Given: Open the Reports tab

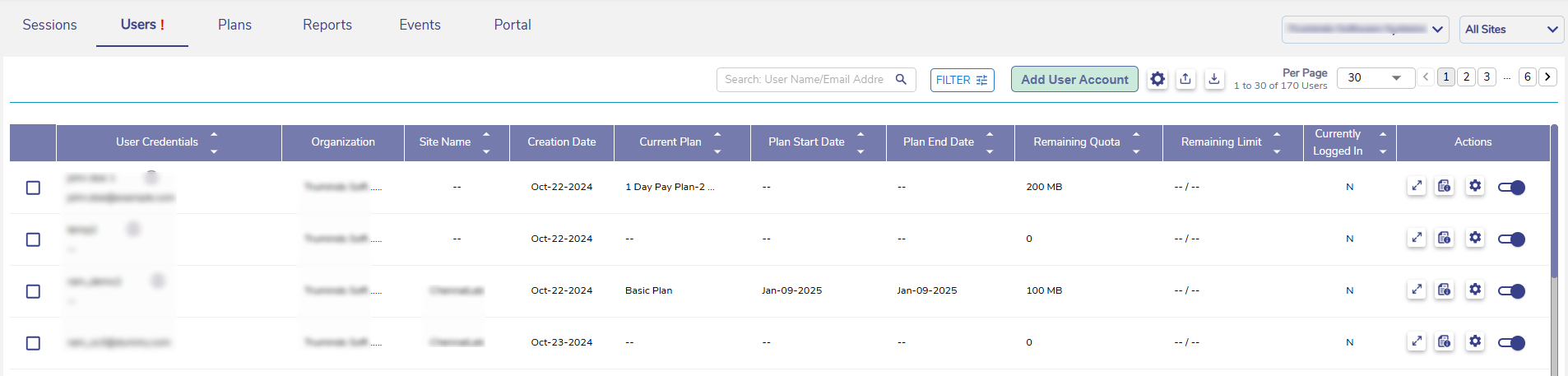Looking at the screenshot, I should click(327, 25).
